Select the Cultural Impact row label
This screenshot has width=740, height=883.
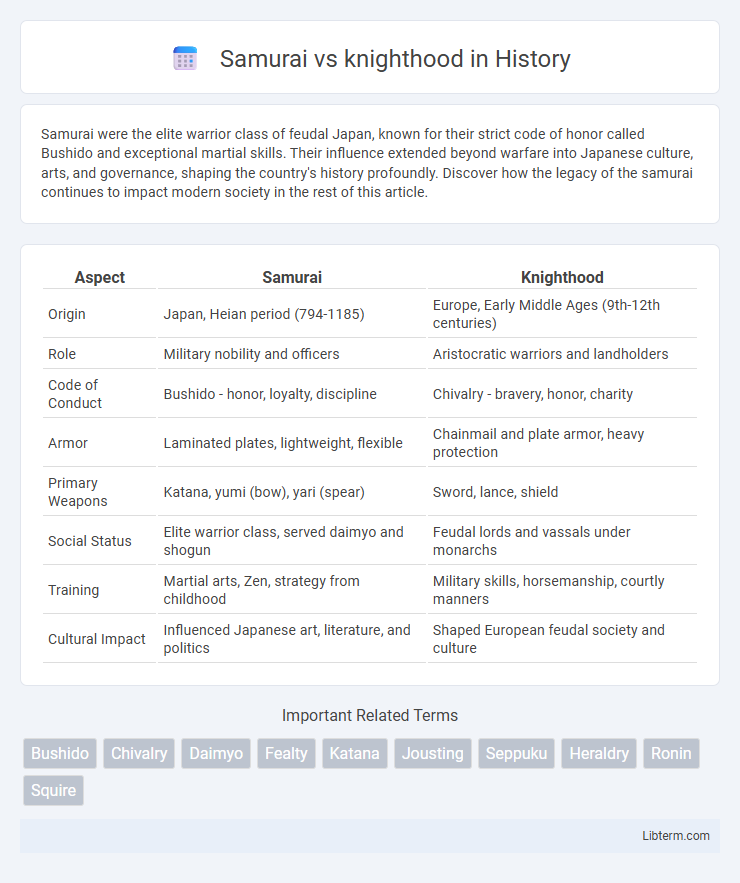point(97,639)
